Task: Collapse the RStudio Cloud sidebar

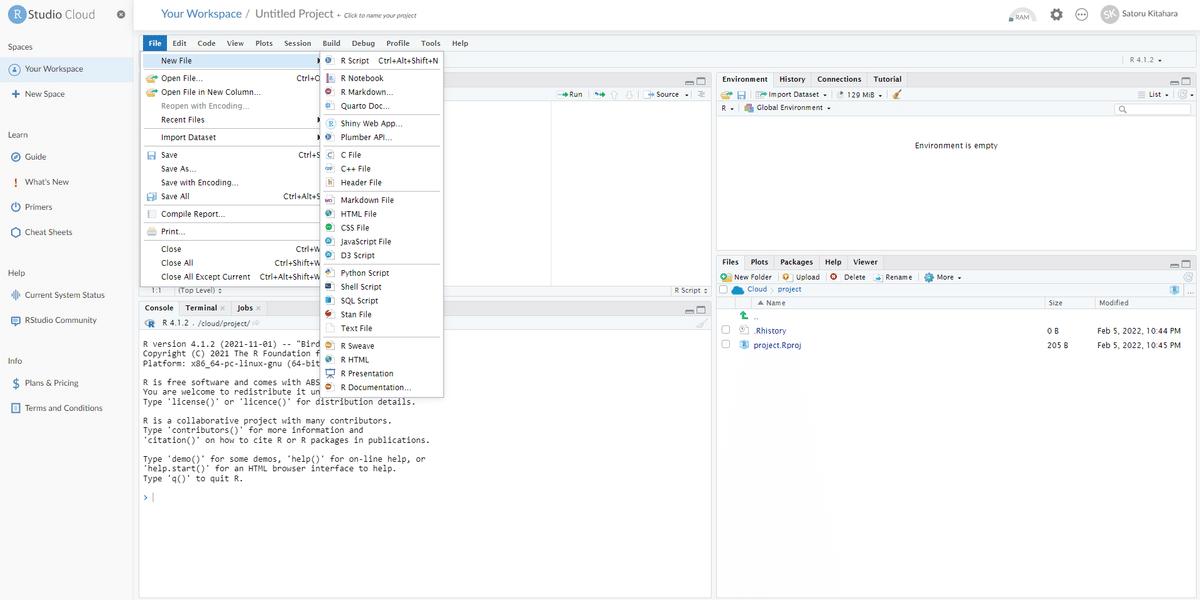Action: pyautogui.click(x=120, y=15)
